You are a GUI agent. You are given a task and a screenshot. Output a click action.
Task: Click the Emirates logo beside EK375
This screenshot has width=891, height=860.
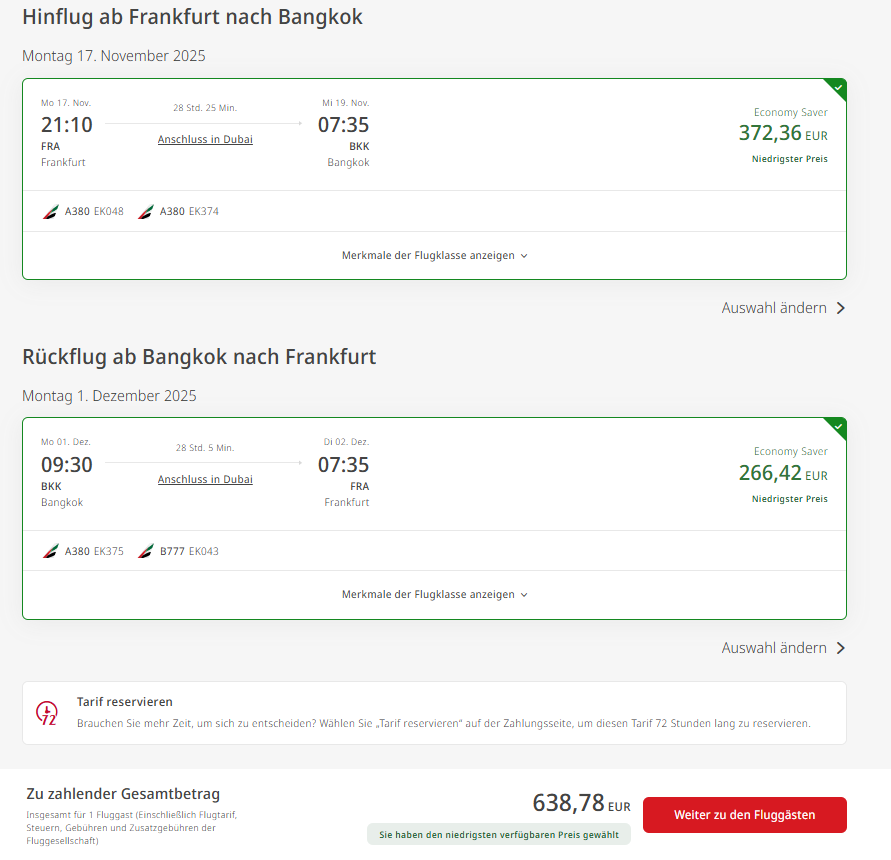51,551
